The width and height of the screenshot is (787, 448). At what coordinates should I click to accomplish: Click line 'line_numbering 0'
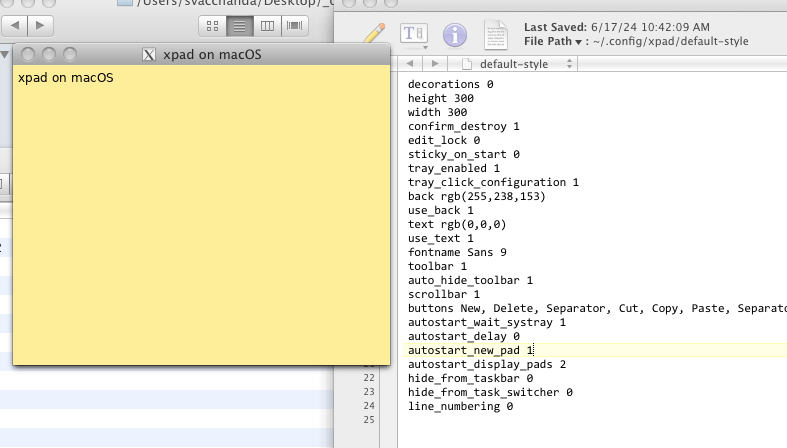point(460,407)
